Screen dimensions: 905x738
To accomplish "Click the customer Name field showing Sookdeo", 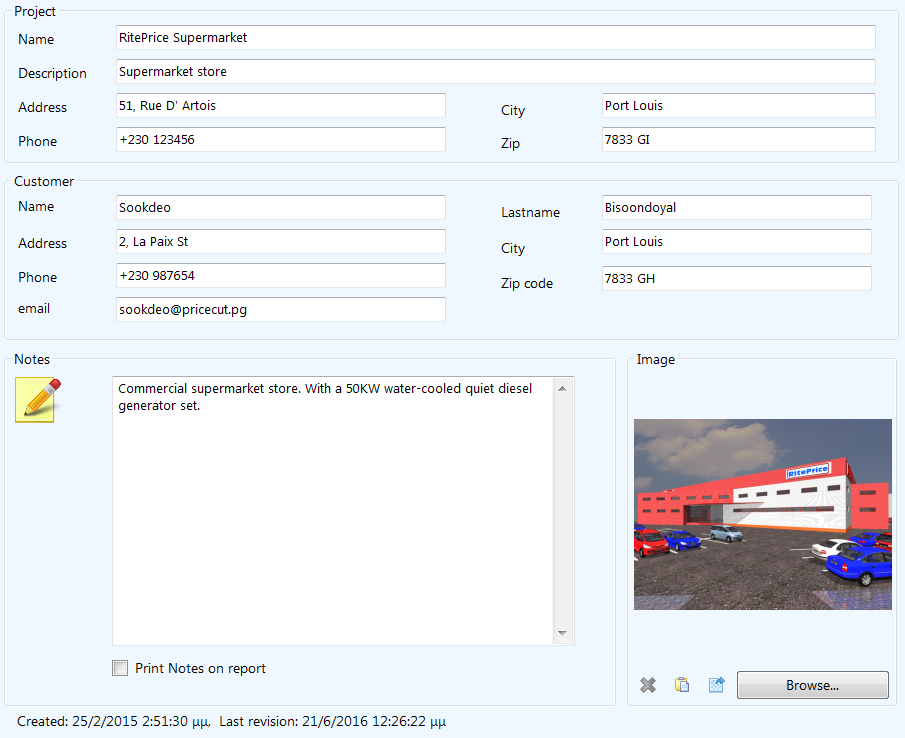I will [280, 207].
